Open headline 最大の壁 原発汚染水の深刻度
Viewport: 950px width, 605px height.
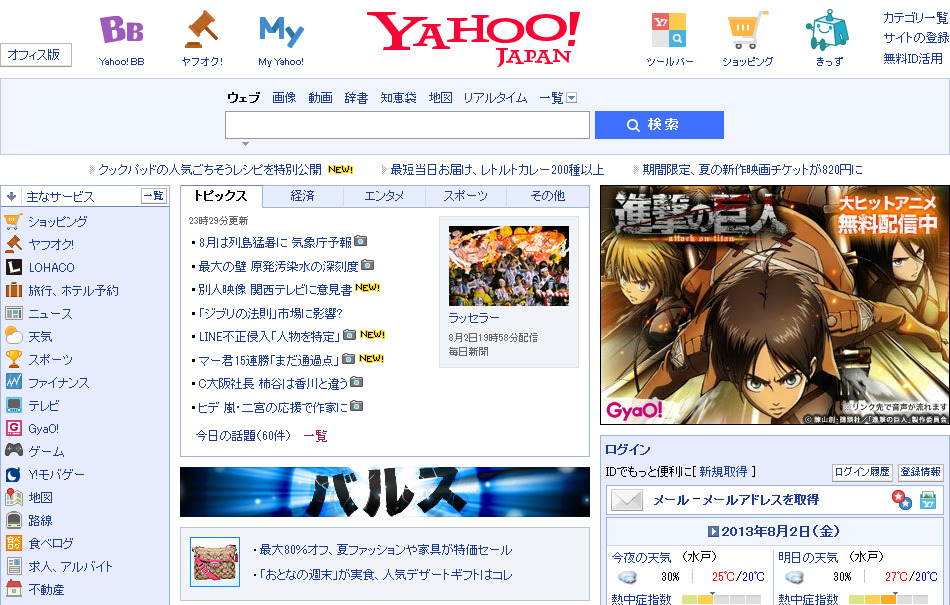click(x=278, y=266)
